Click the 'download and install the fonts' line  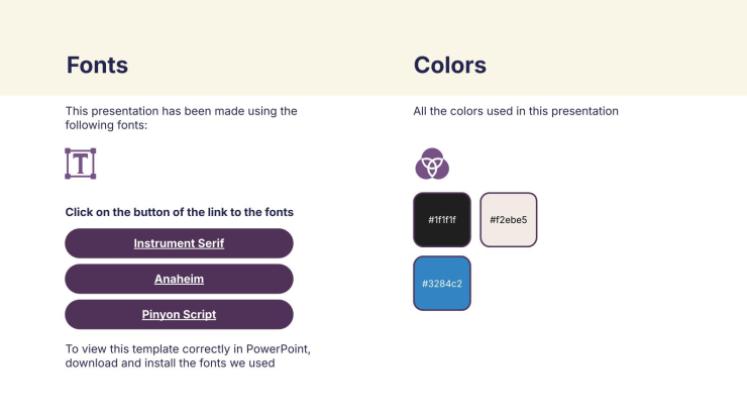tap(170, 363)
